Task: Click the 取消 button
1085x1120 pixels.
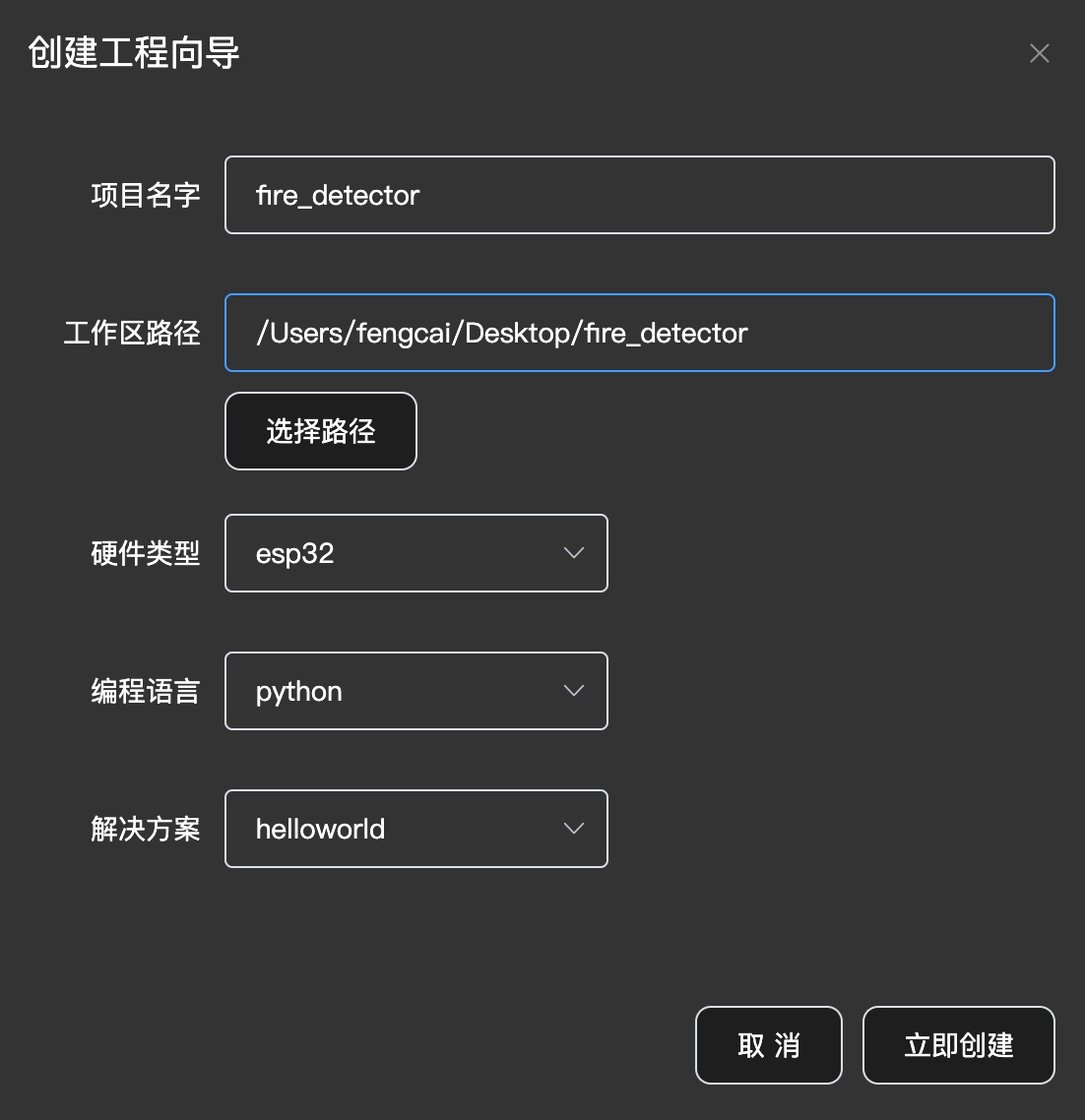Action: (x=768, y=1045)
